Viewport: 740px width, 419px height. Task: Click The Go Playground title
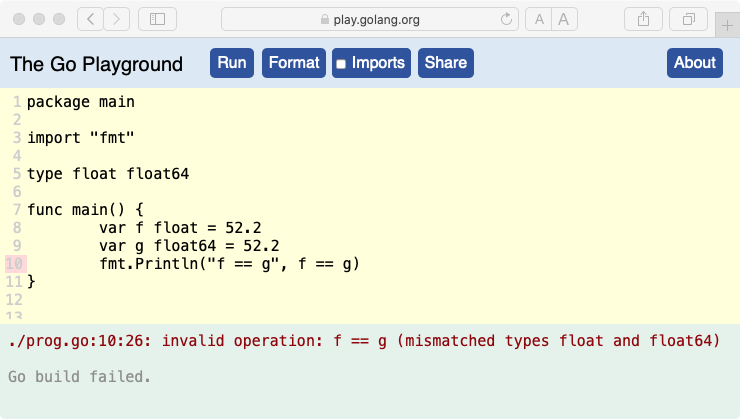coord(96,64)
